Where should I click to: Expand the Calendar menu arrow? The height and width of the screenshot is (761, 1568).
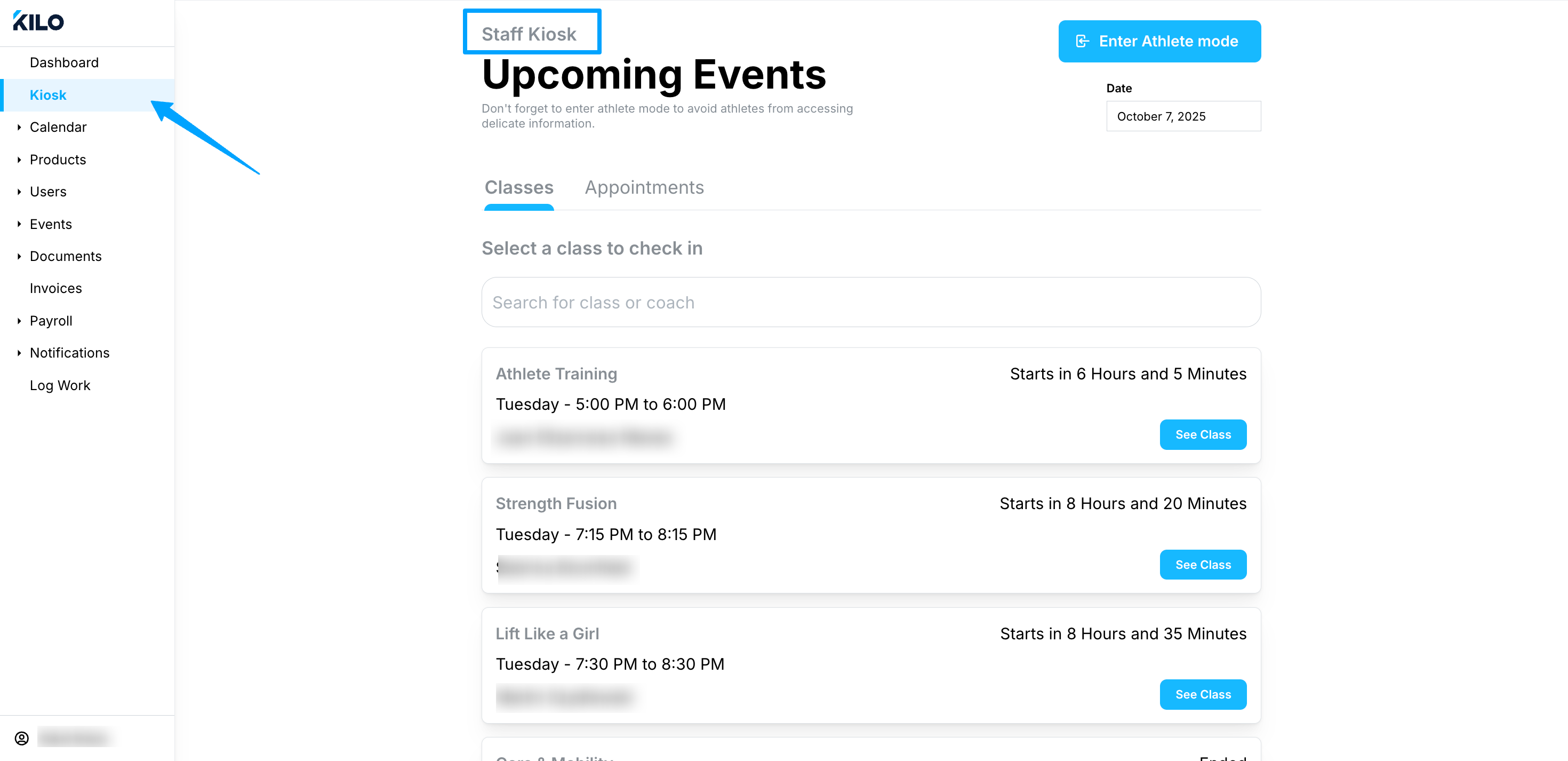pyautogui.click(x=20, y=128)
